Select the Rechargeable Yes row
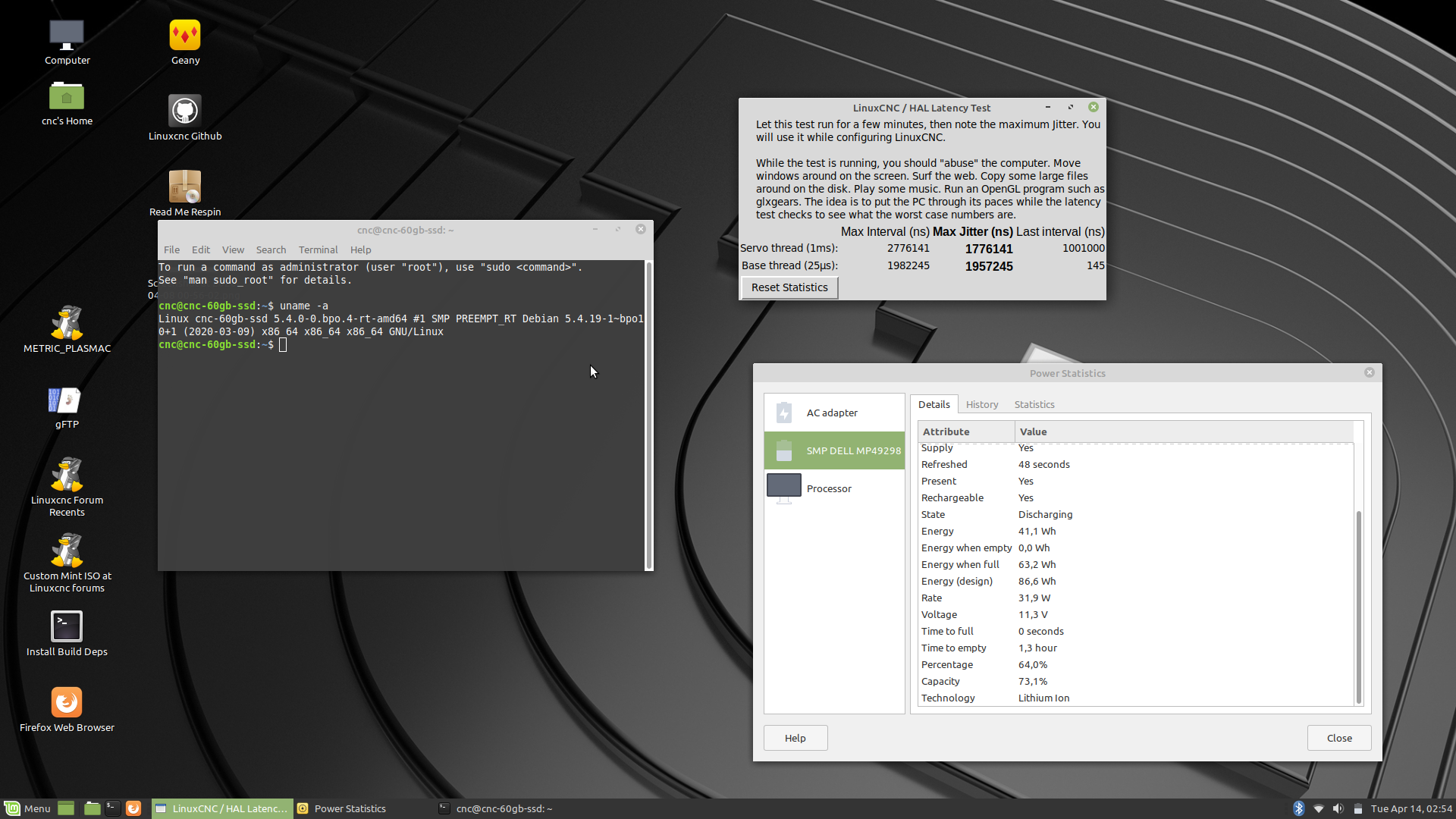The width and height of the screenshot is (1456, 819). coord(1136,497)
